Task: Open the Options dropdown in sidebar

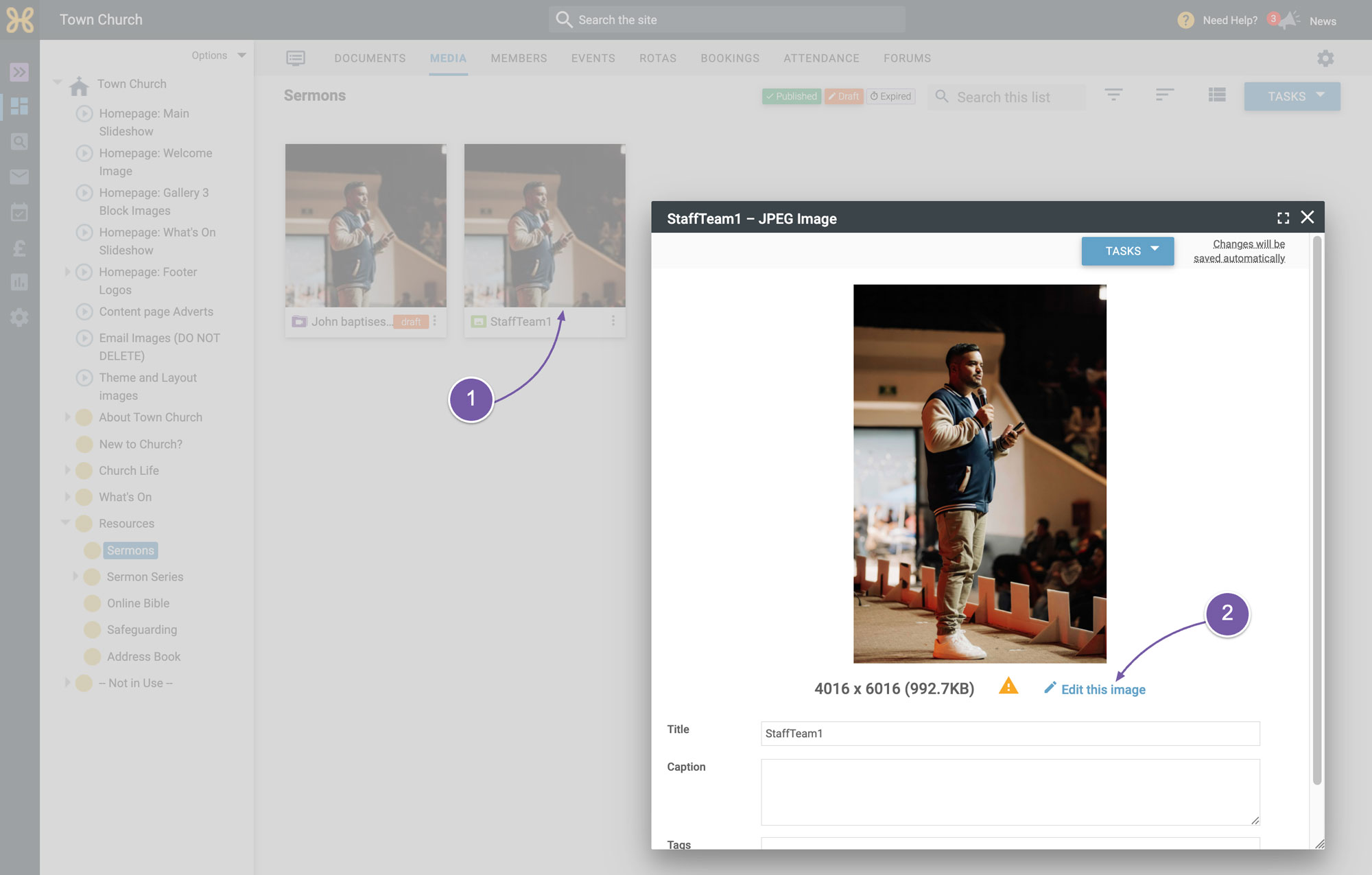Action: (x=218, y=55)
